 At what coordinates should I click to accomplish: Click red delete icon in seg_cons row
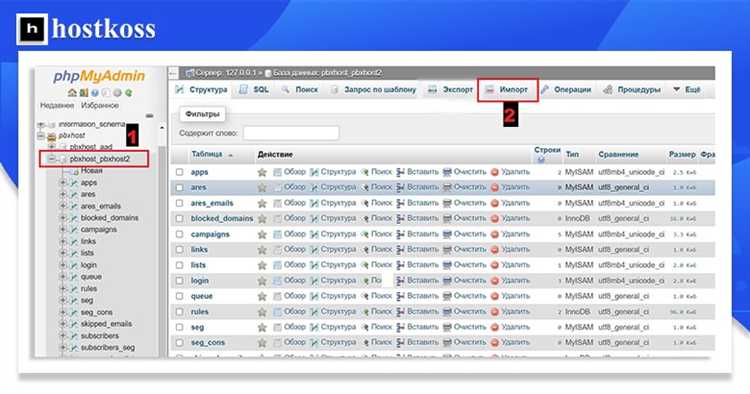pos(495,342)
